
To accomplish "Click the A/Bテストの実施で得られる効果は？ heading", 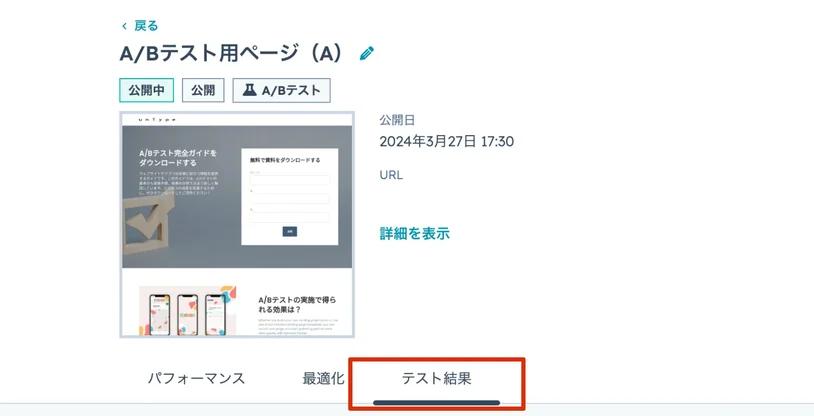I will [297, 305].
